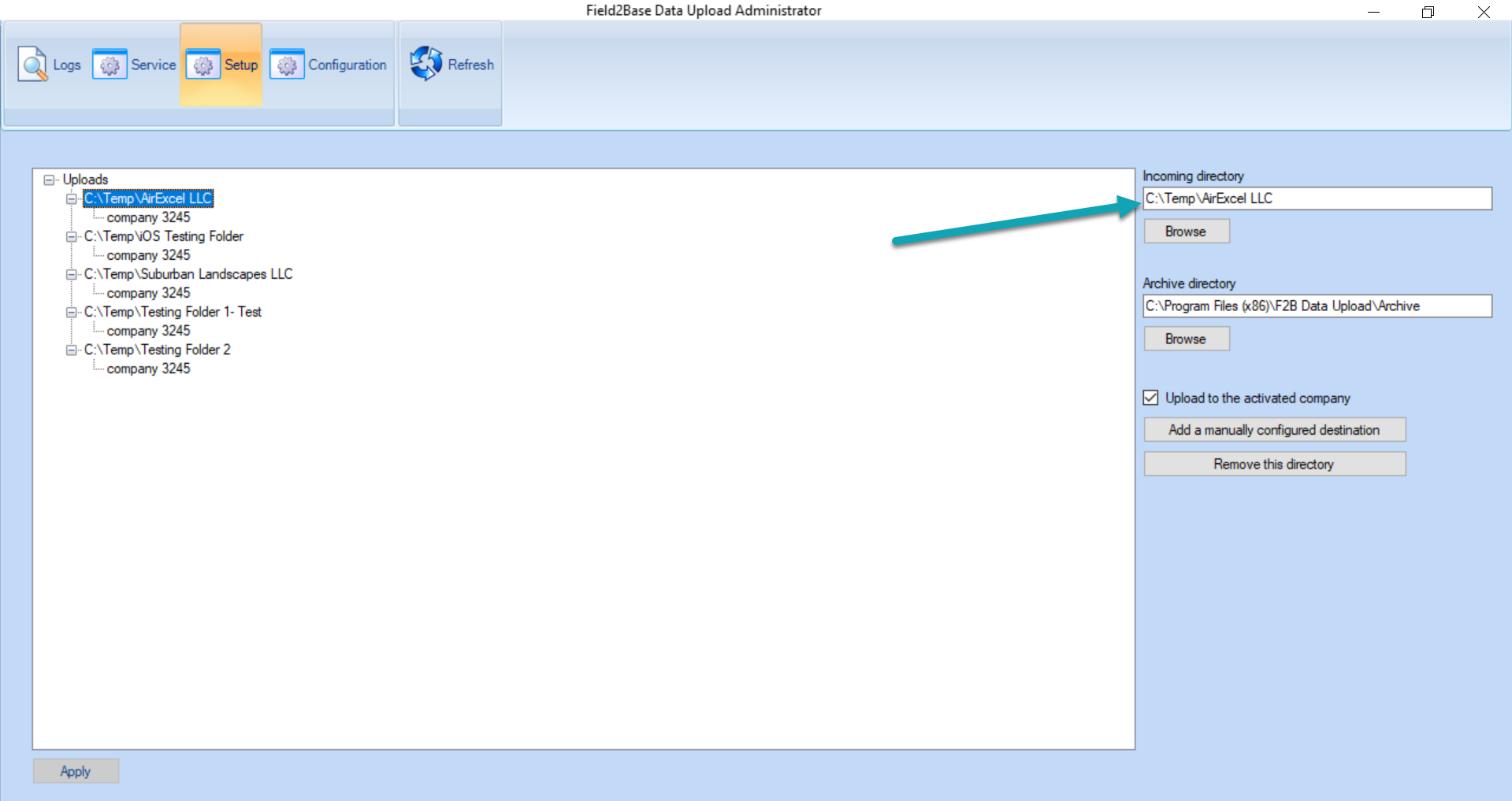Image resolution: width=1512 pixels, height=801 pixels.
Task: Select C:\Temp\iOS Testing Folder item
Action: pyautogui.click(x=164, y=236)
